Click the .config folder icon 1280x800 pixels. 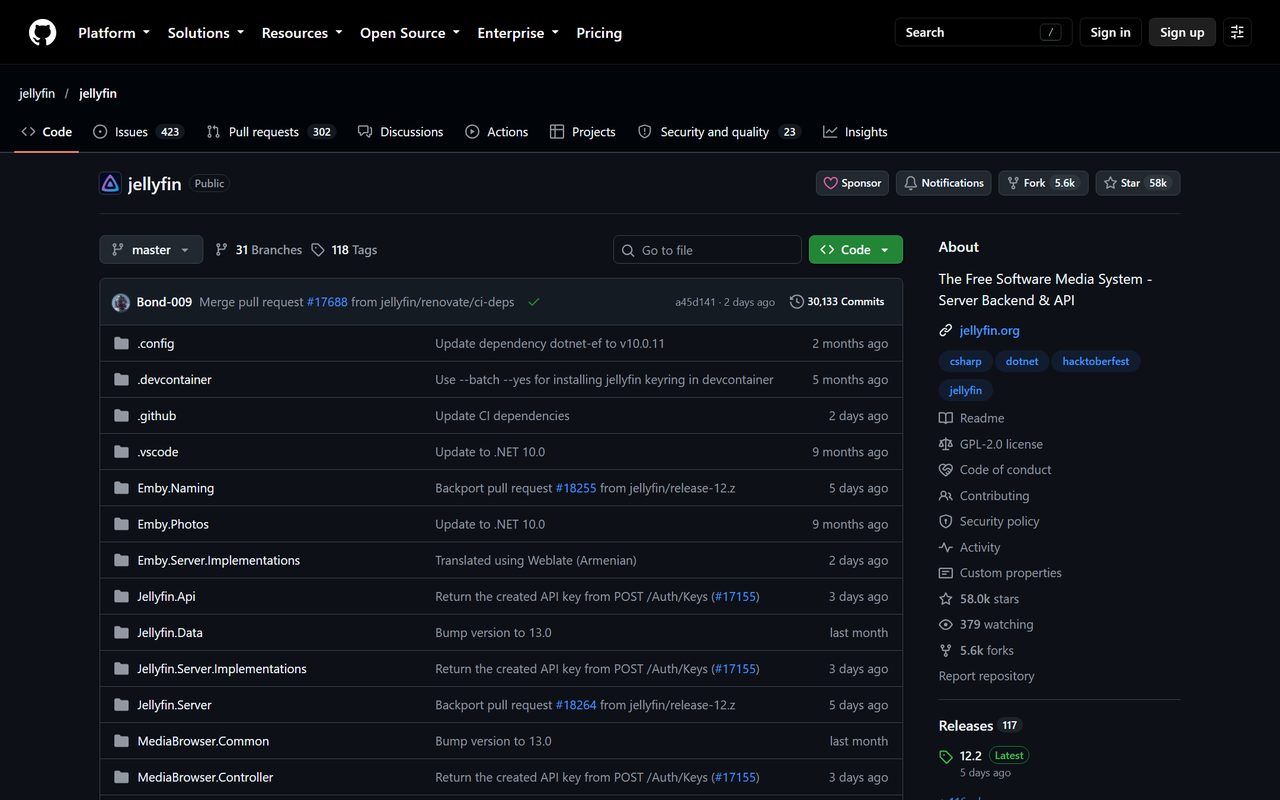point(122,343)
